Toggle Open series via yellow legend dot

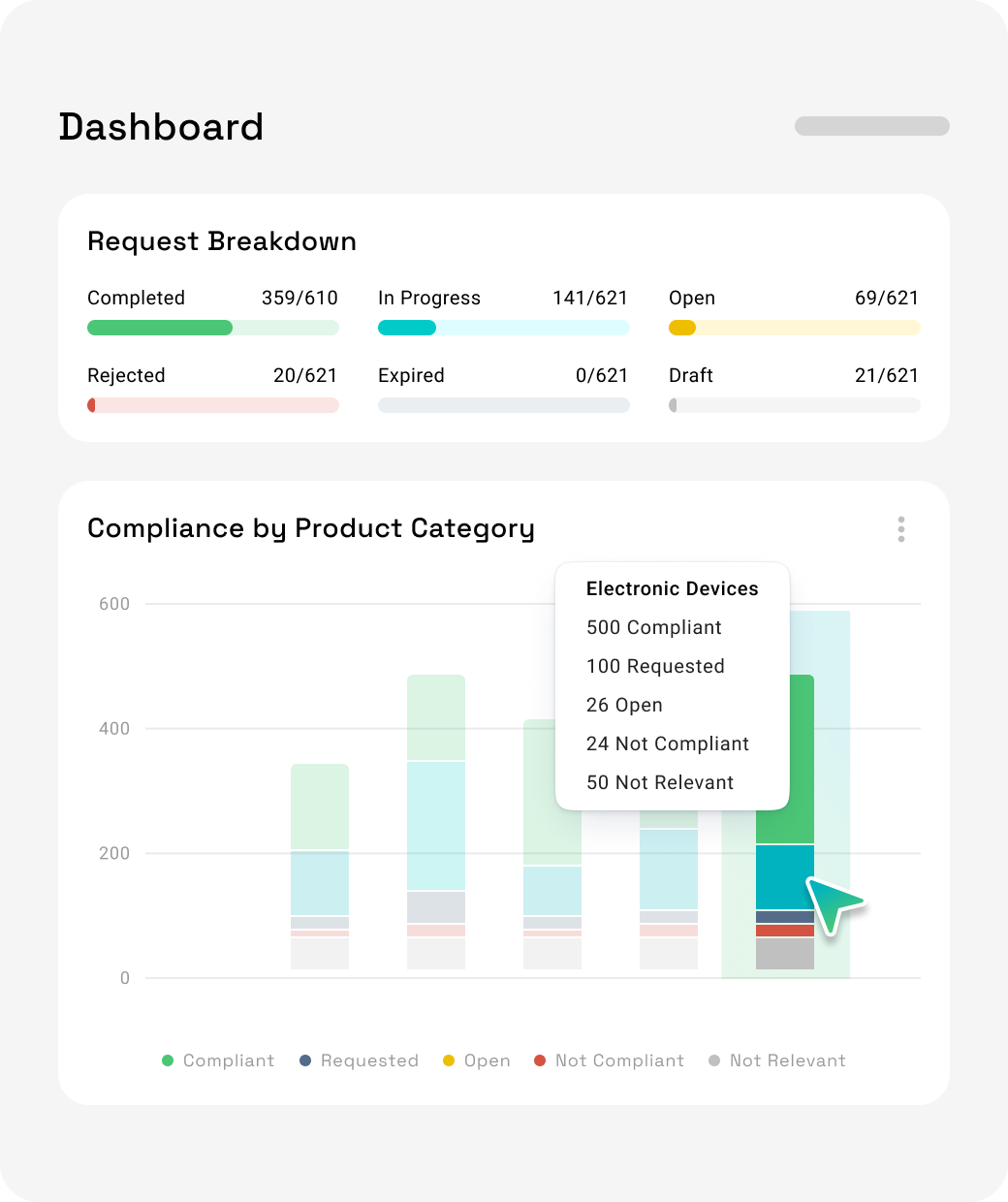tap(449, 1060)
